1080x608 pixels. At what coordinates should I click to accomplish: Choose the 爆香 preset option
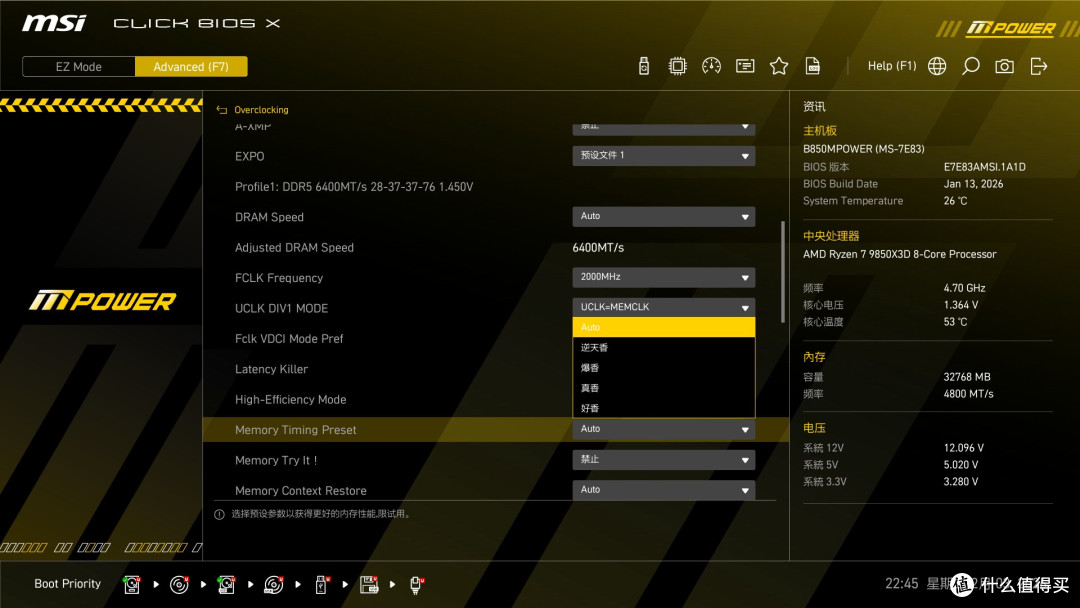663,368
